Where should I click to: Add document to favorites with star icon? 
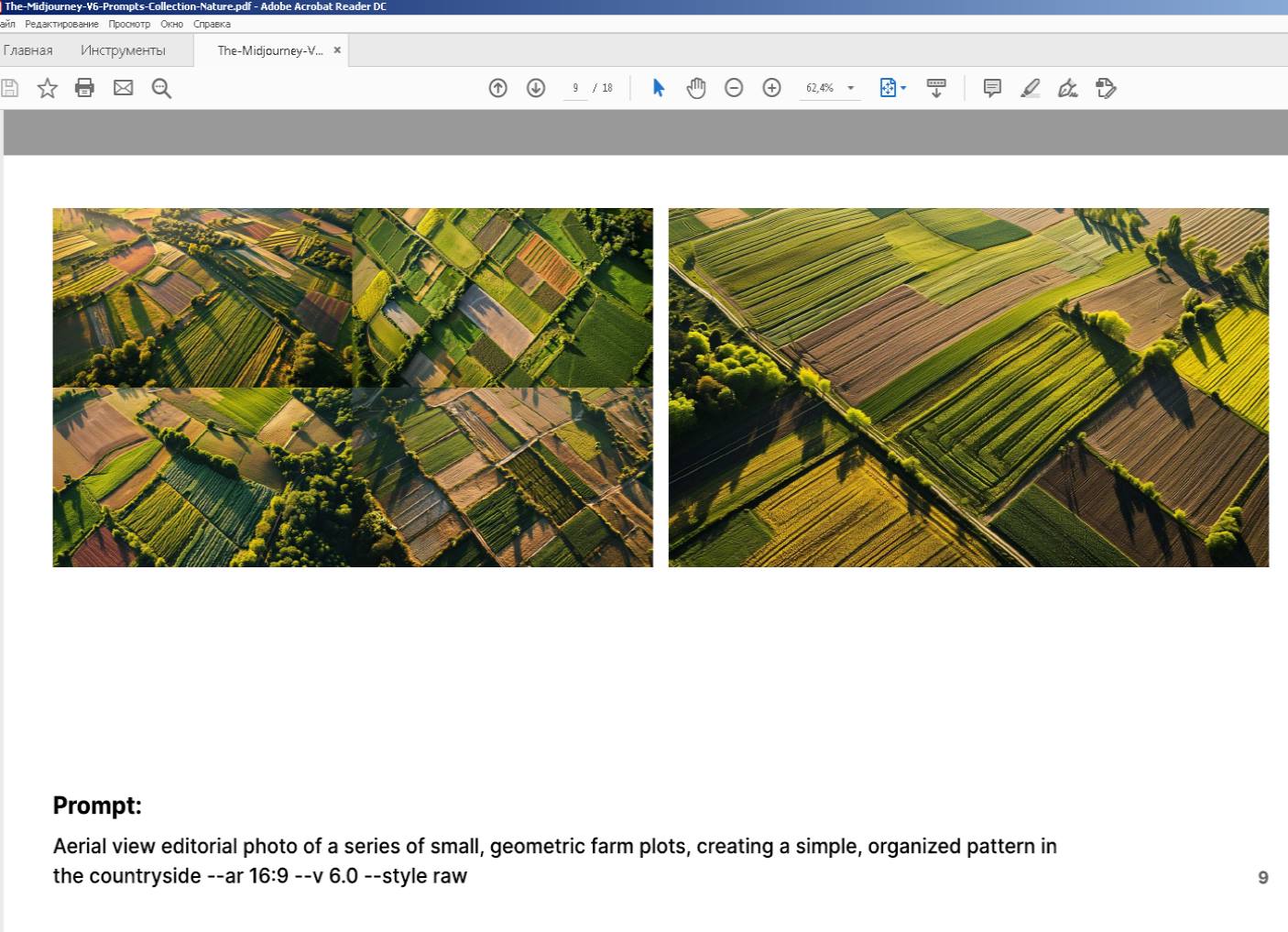(47, 88)
